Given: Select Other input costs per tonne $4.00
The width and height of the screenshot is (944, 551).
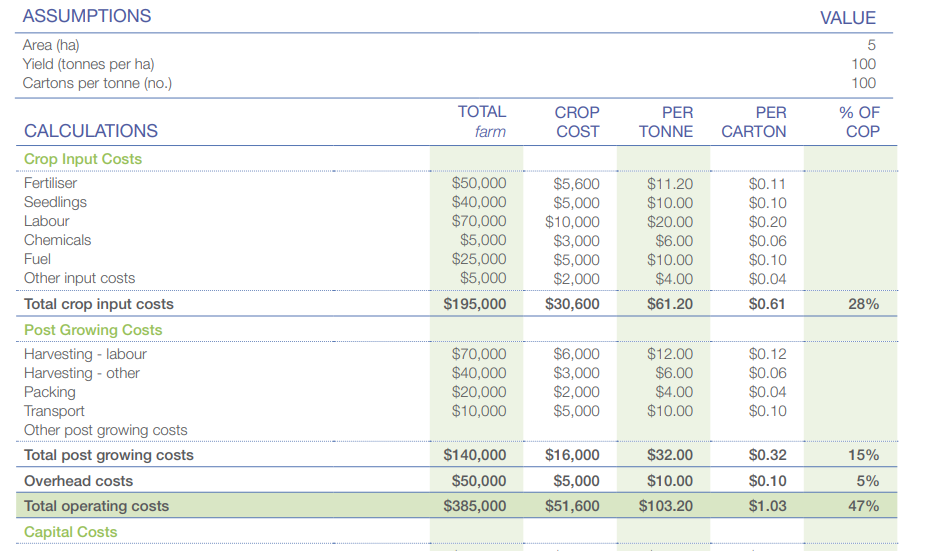Looking at the screenshot, I should coord(674,279).
